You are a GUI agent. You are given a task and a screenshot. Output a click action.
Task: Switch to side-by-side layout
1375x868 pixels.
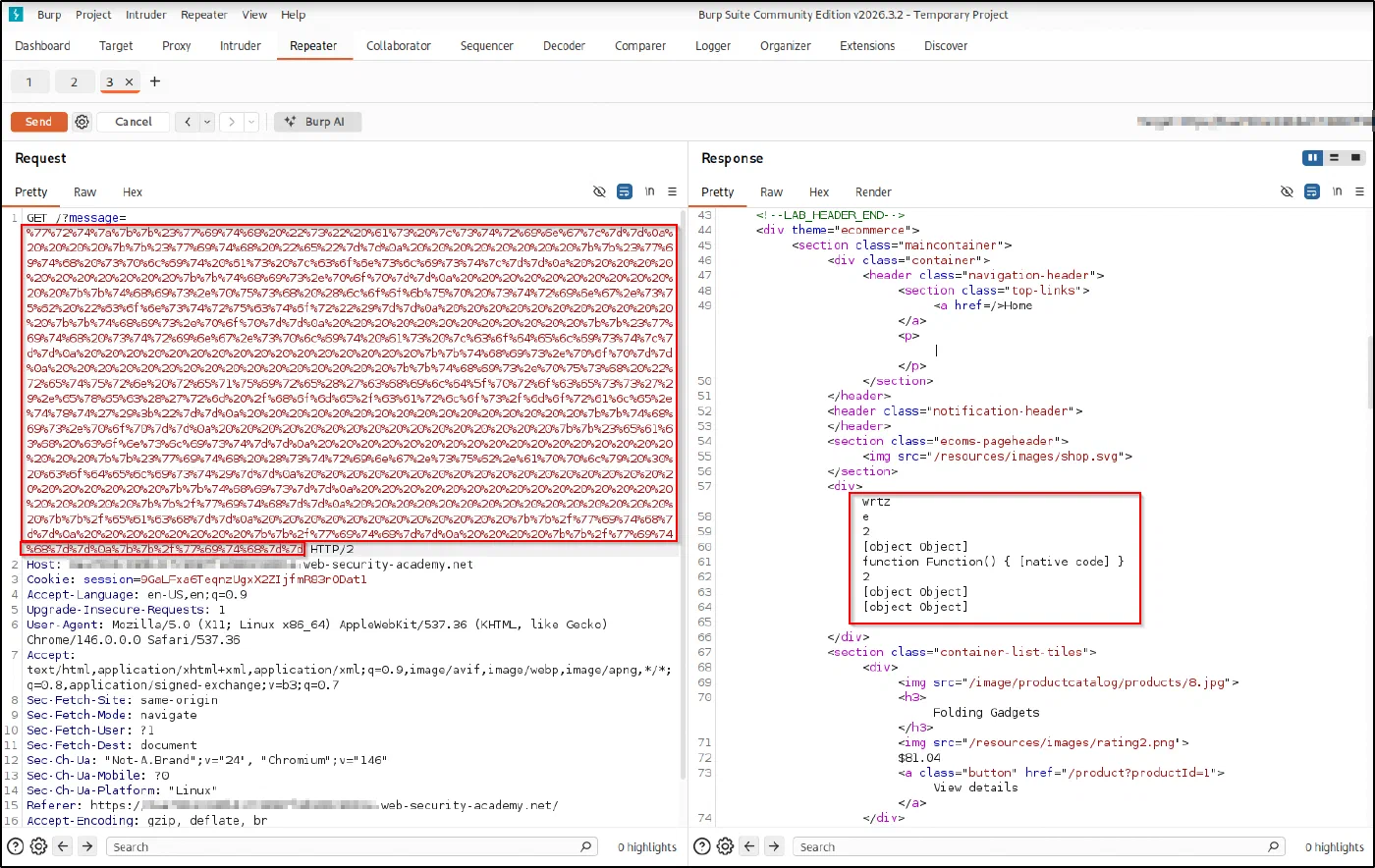pos(1312,158)
